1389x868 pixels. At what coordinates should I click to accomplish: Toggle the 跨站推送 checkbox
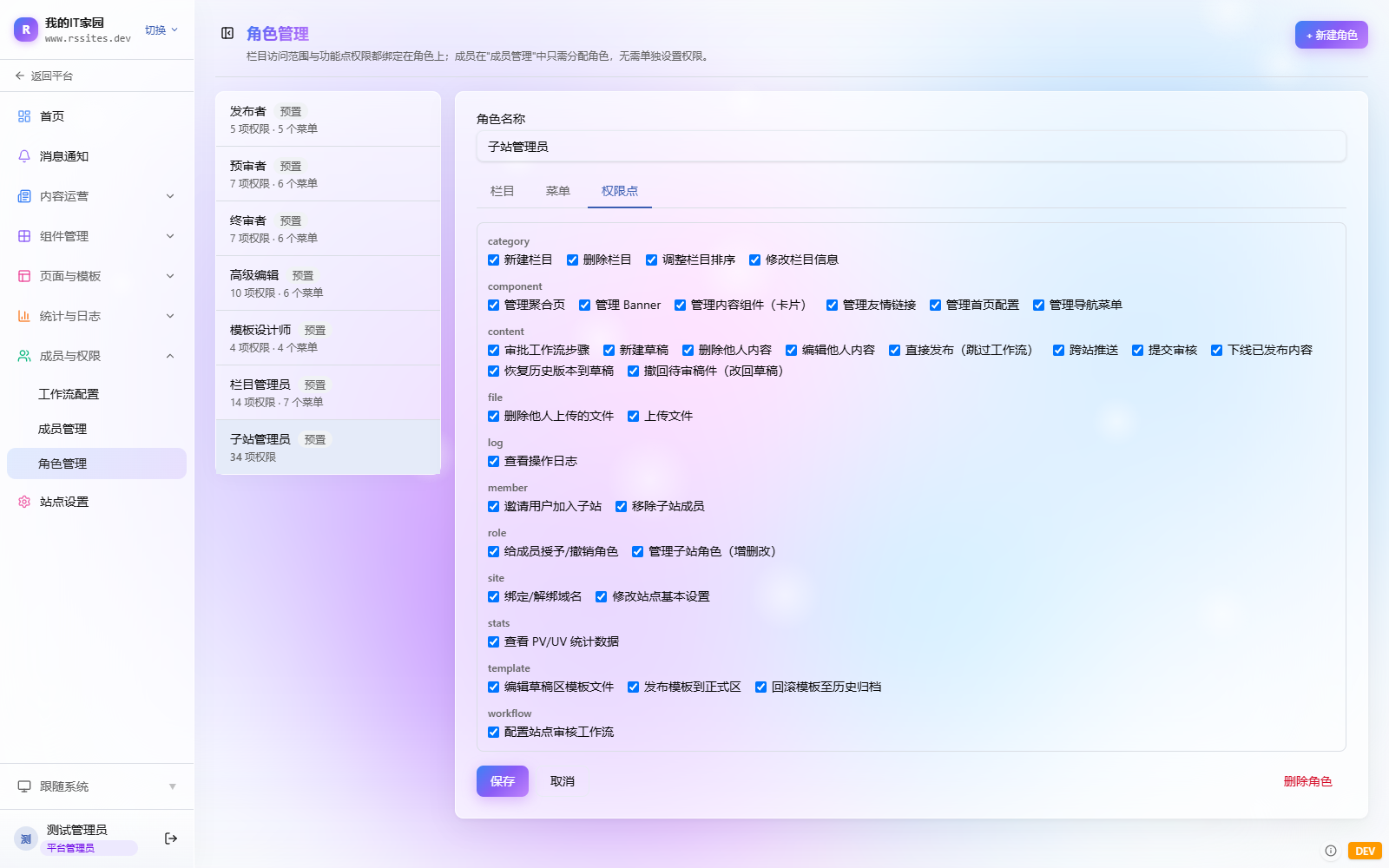pos(1058,350)
